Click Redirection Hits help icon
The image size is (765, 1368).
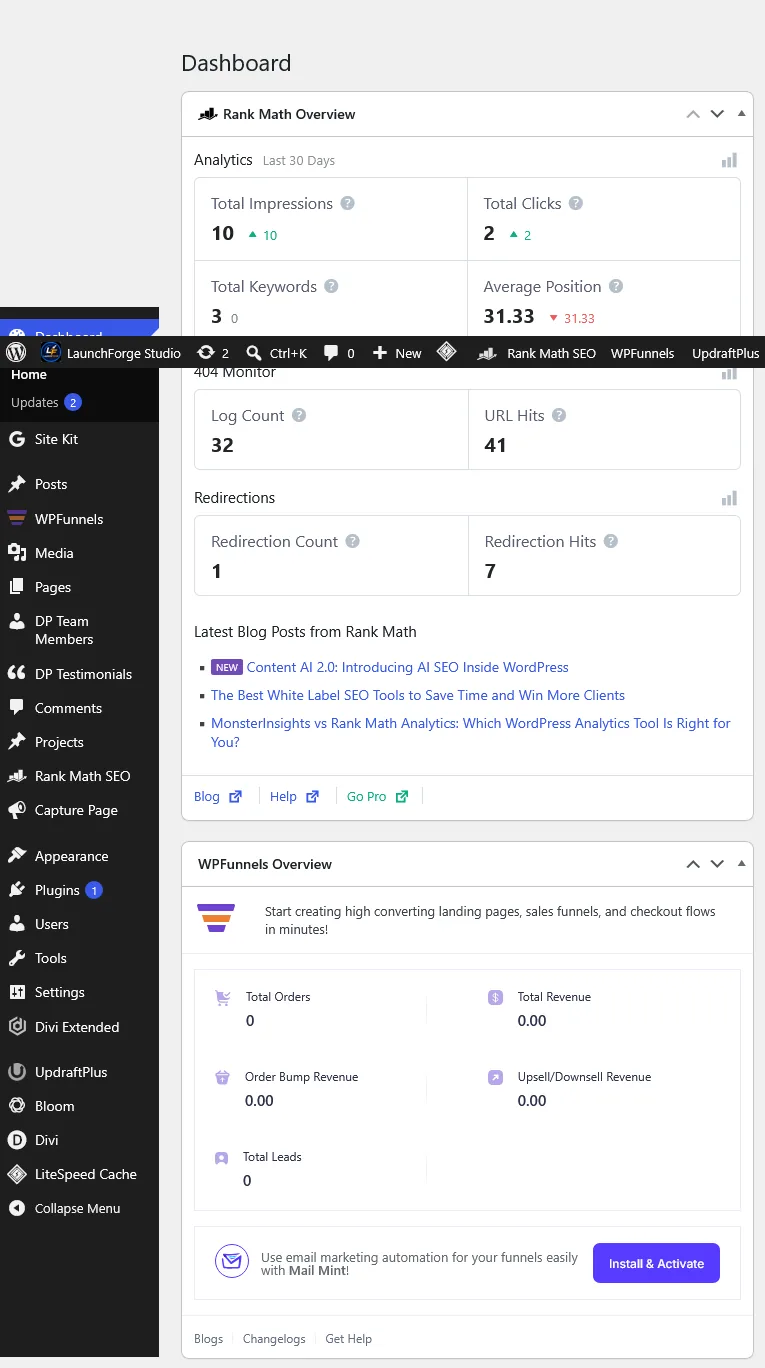click(x=611, y=541)
